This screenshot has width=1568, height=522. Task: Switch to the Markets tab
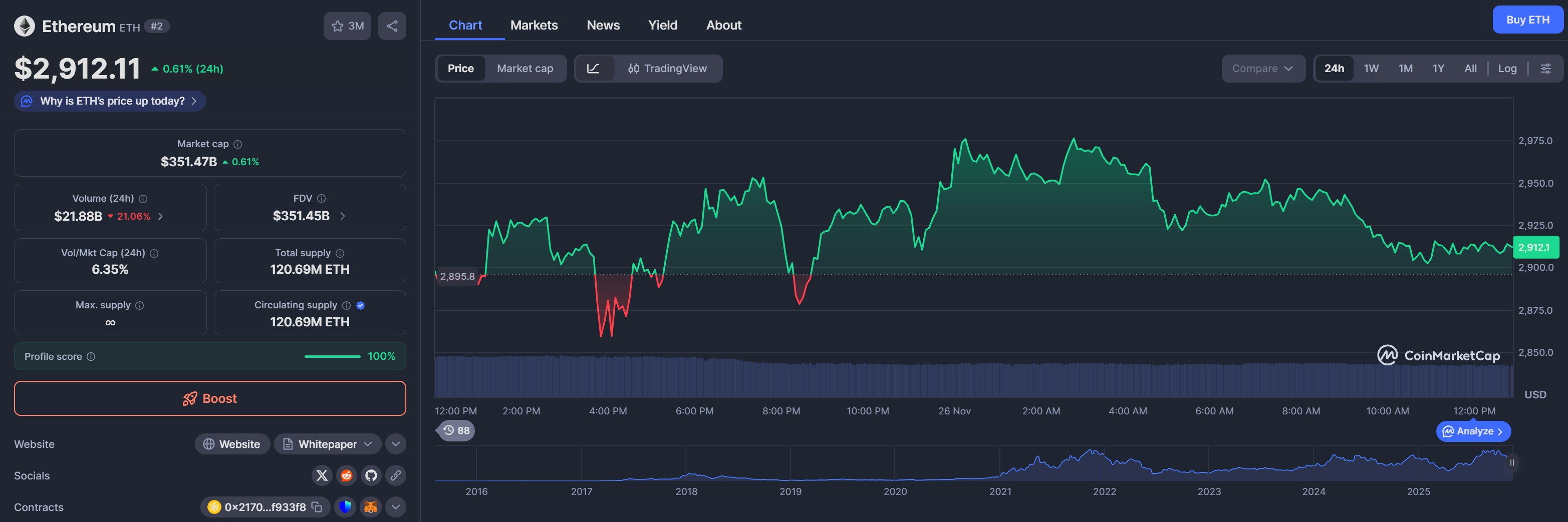534,25
